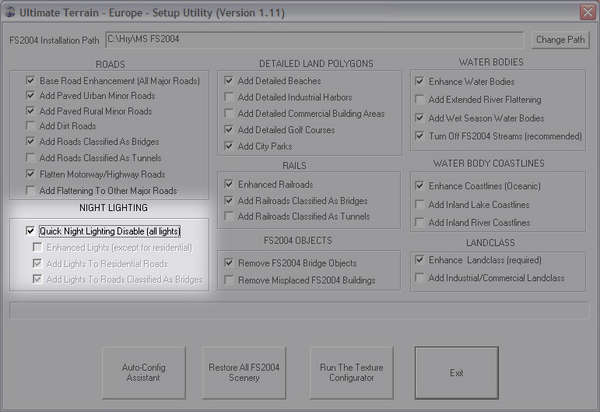Enable Add Inland River Coastlines
This screenshot has height=412, width=600.
click(420, 222)
